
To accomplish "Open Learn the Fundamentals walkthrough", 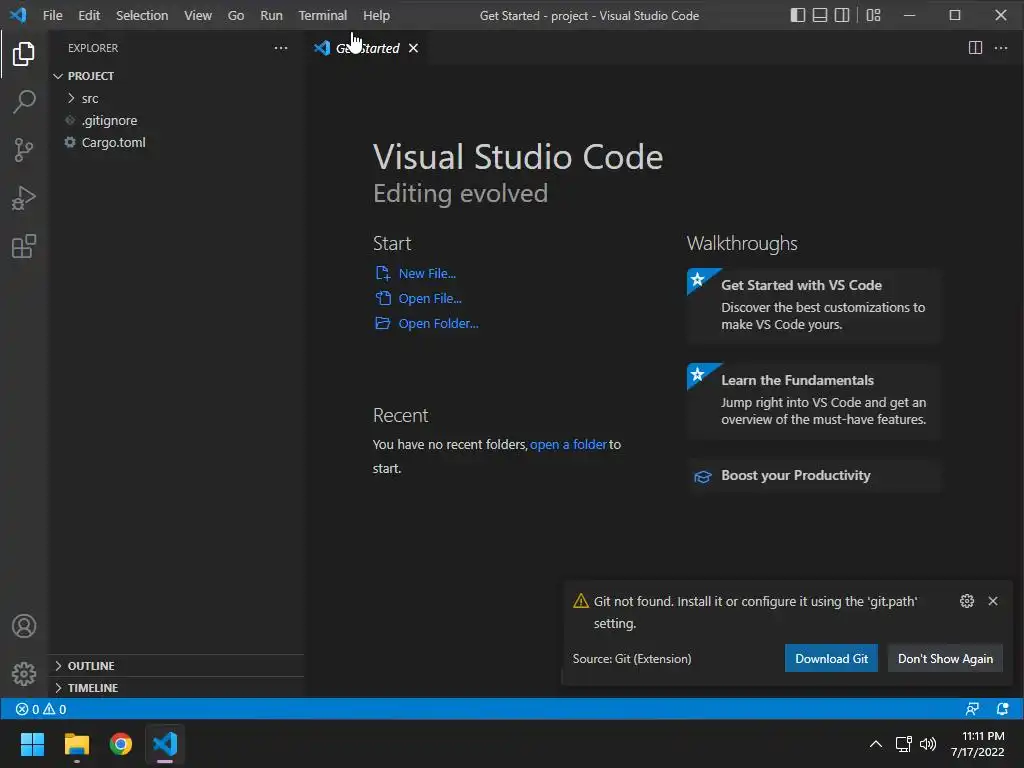I will pyautogui.click(x=814, y=400).
